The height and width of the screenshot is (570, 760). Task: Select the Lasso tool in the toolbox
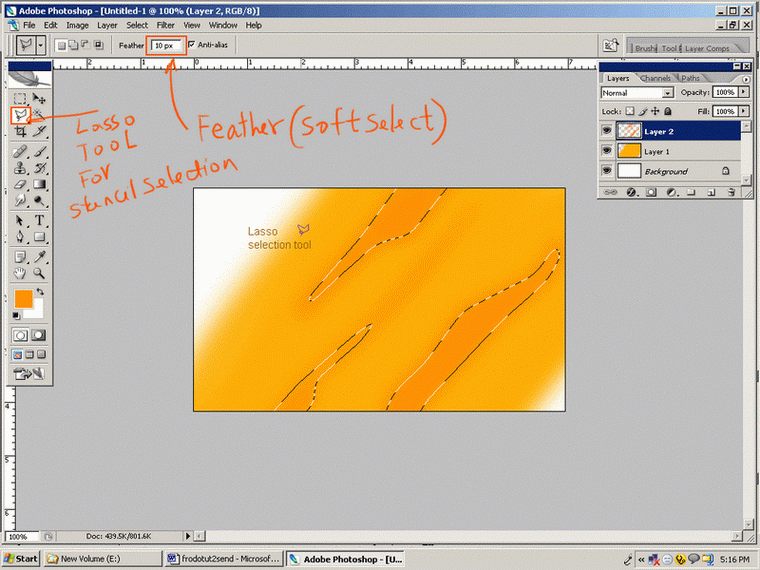pos(20,115)
